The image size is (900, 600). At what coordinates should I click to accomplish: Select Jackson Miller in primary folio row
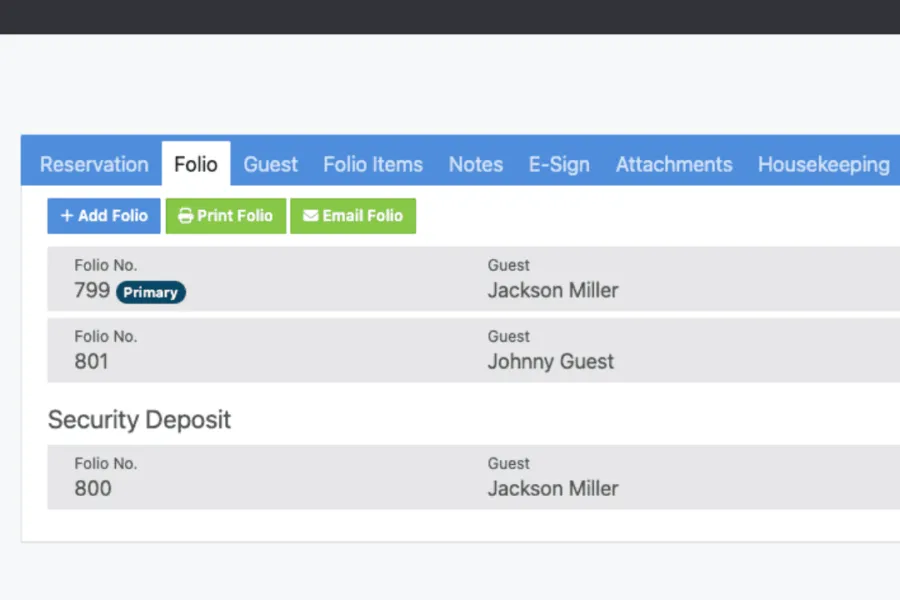coord(552,291)
